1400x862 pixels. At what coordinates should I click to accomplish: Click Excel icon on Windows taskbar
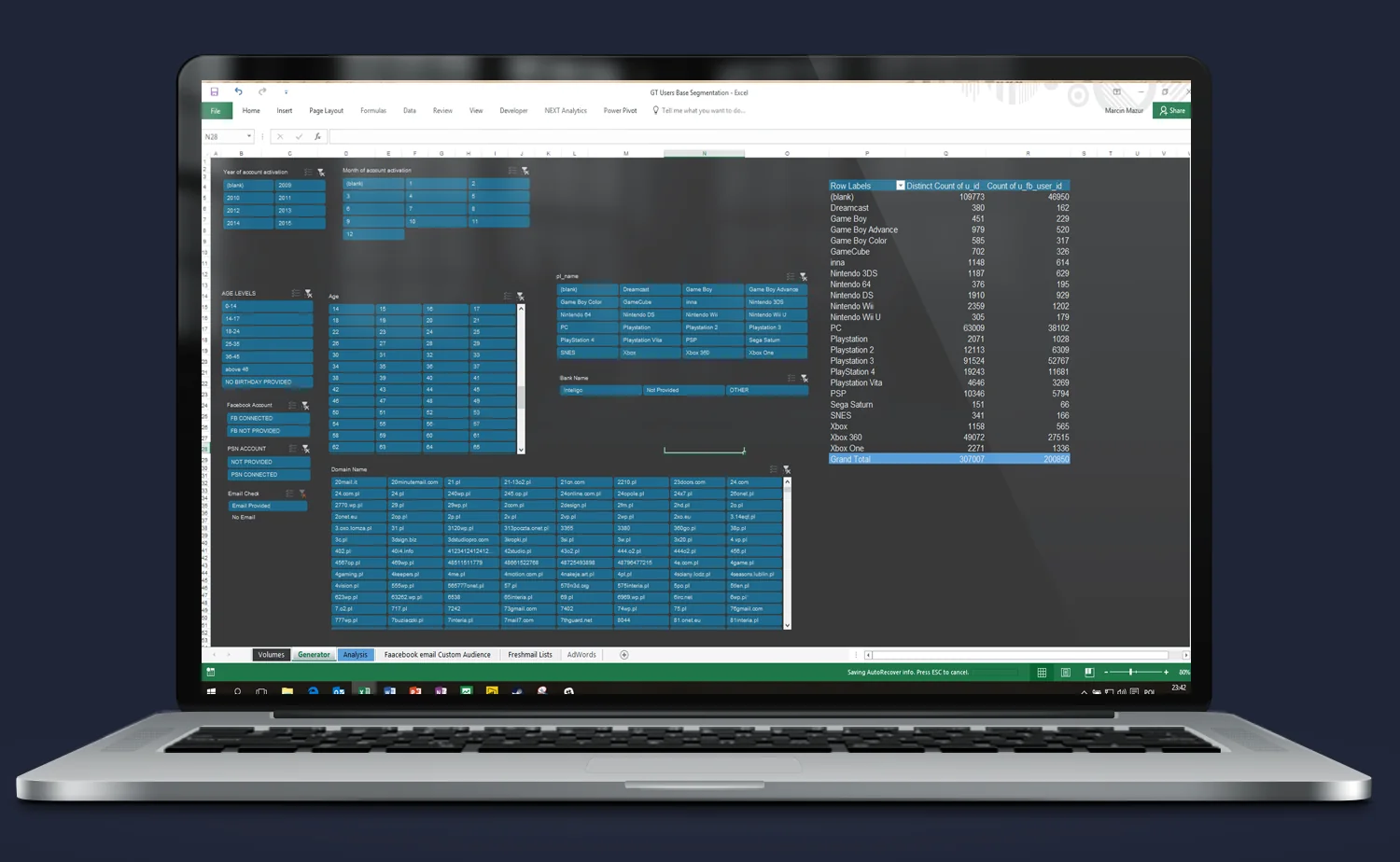(x=364, y=692)
